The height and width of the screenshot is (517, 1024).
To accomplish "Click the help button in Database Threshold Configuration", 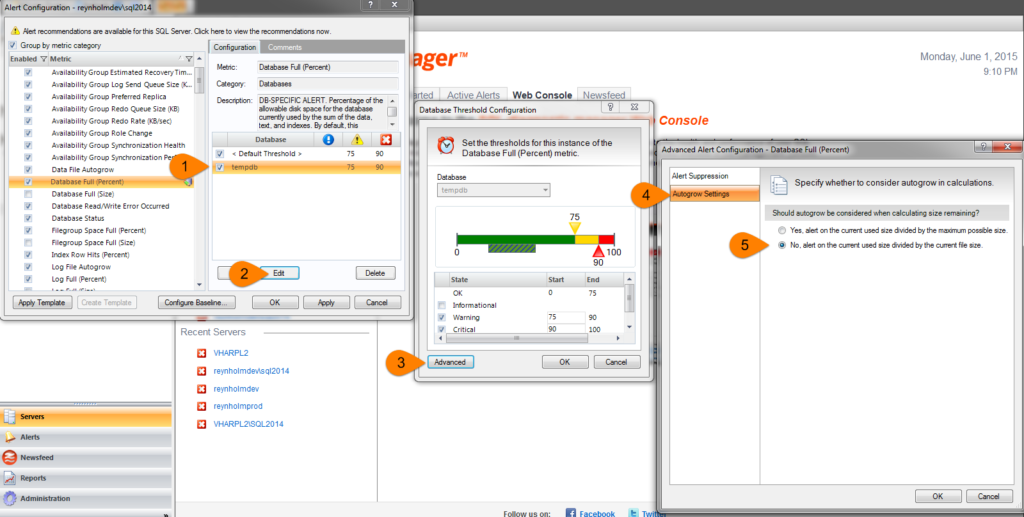I will tap(610, 106).
